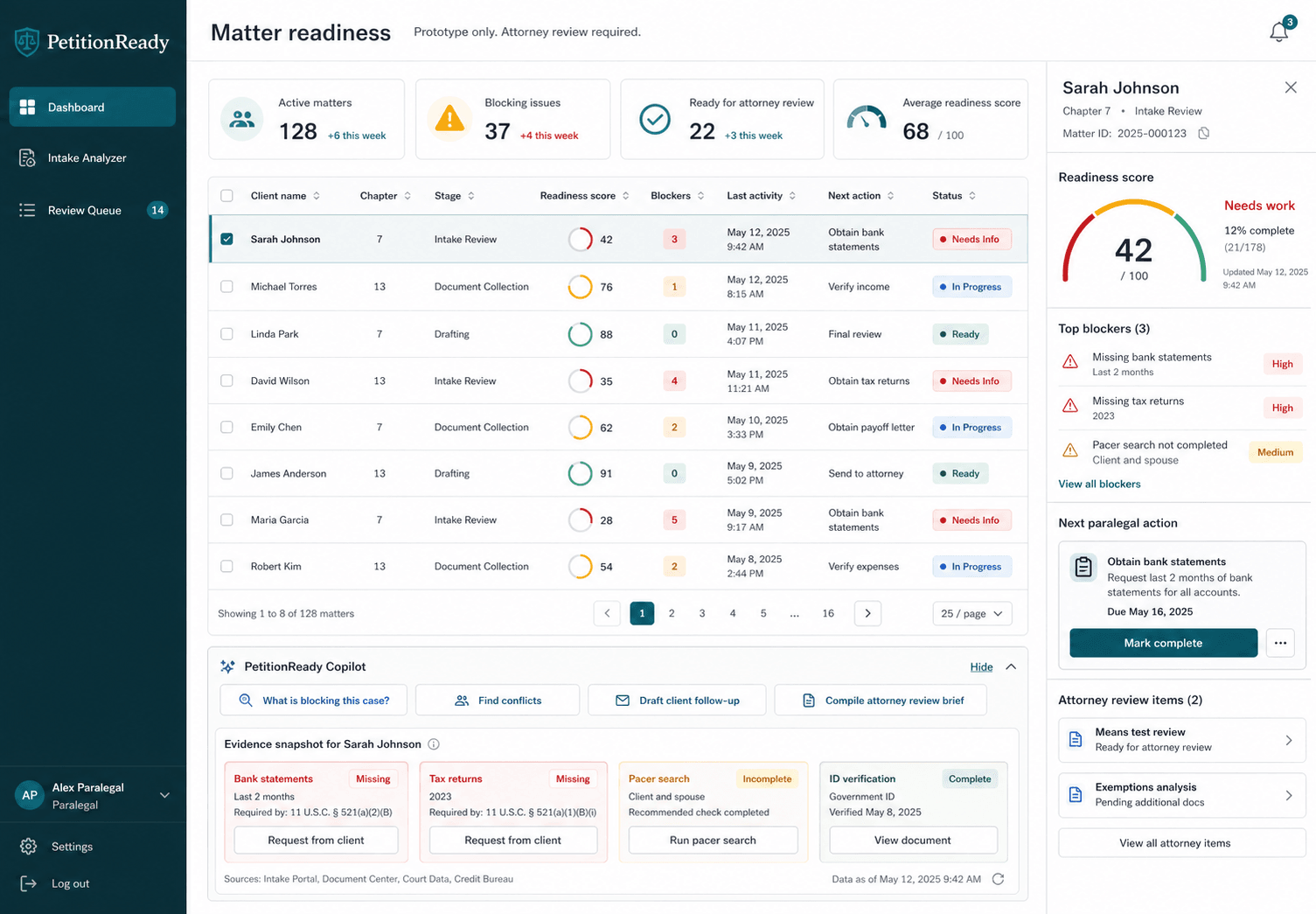This screenshot has width=1316, height=914.
Task: Click the AP user avatar
Action: click(30, 795)
